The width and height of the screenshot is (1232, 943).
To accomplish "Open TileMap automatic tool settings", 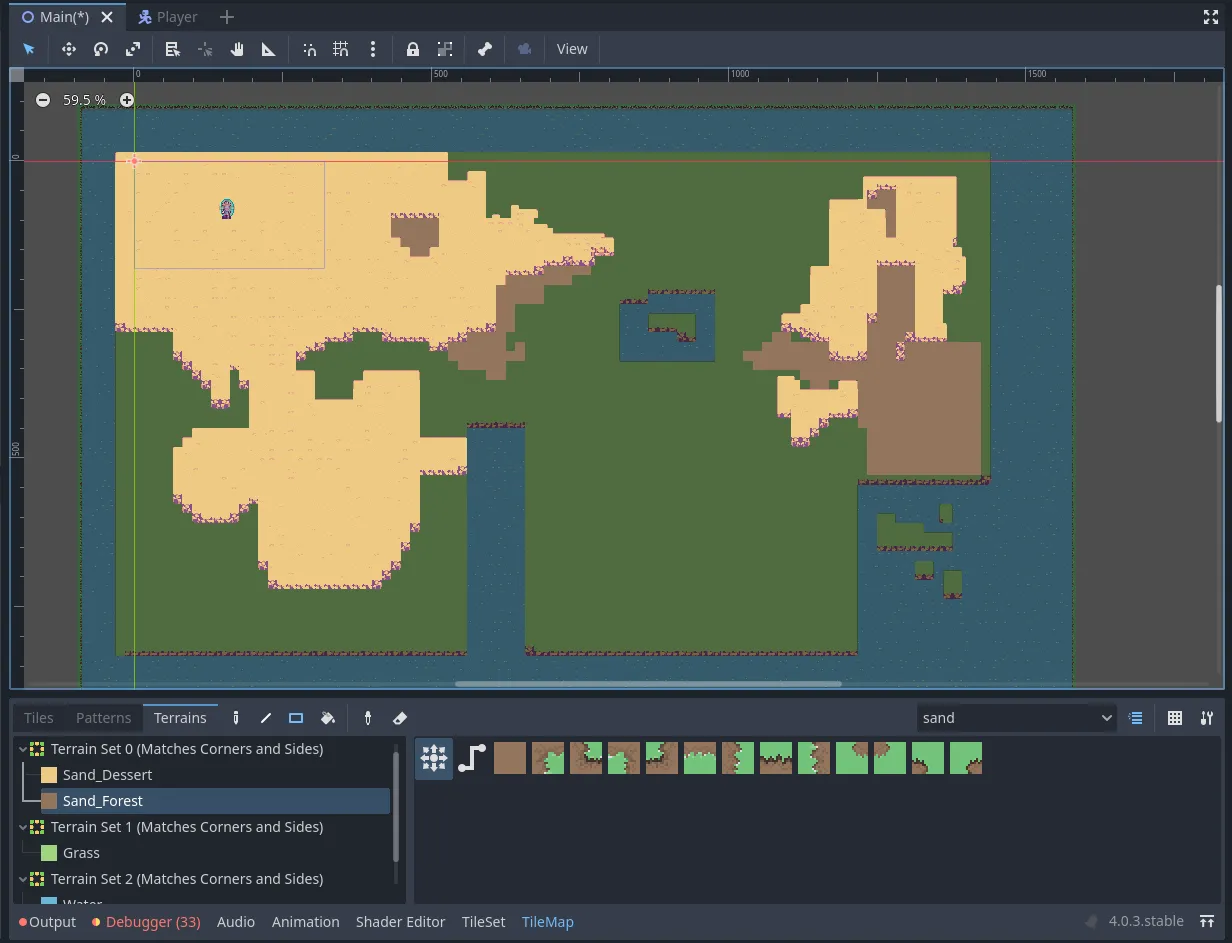I will click(x=1207, y=718).
